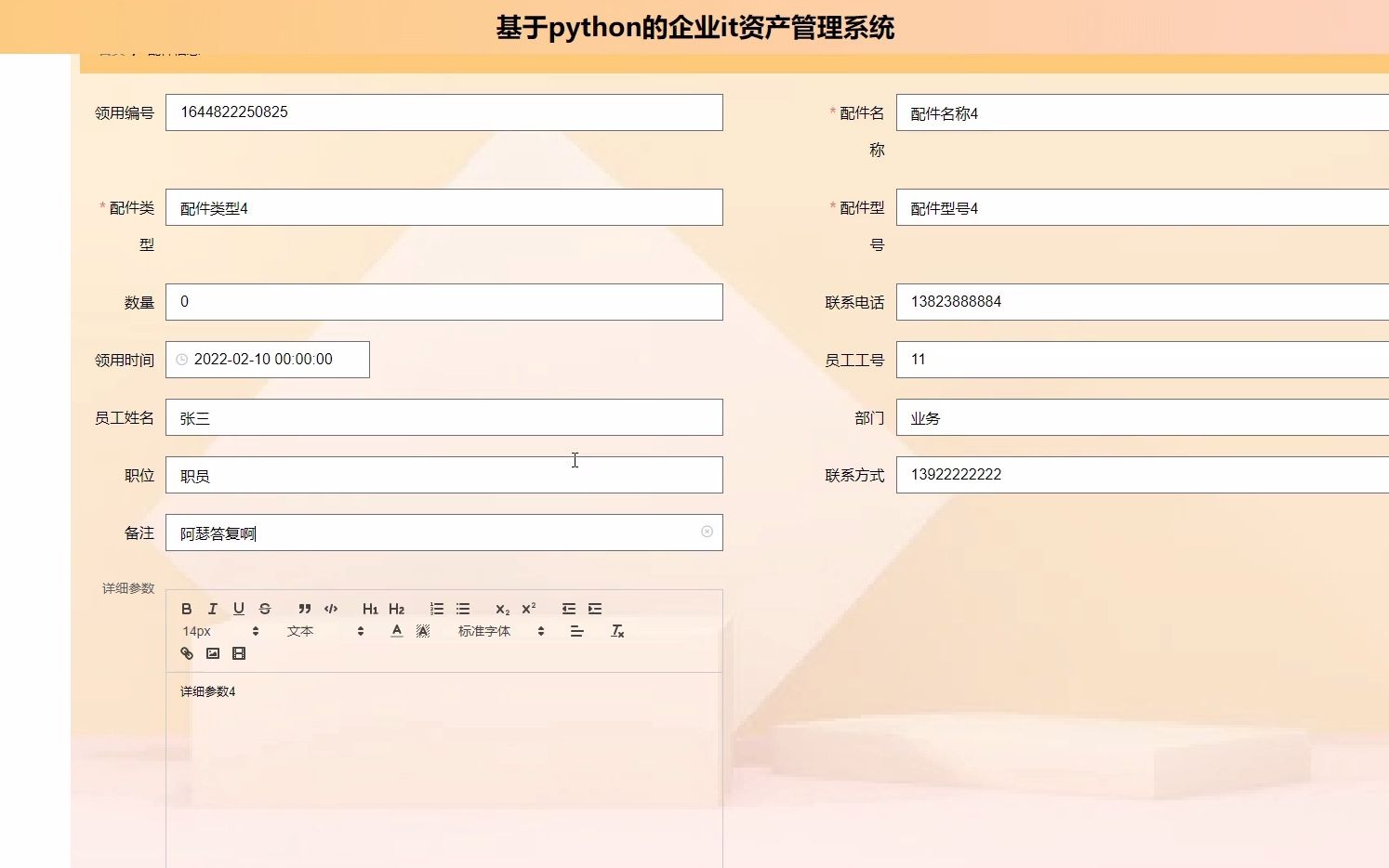Insert an image in the editor
The width and height of the screenshot is (1389, 868).
point(213,653)
